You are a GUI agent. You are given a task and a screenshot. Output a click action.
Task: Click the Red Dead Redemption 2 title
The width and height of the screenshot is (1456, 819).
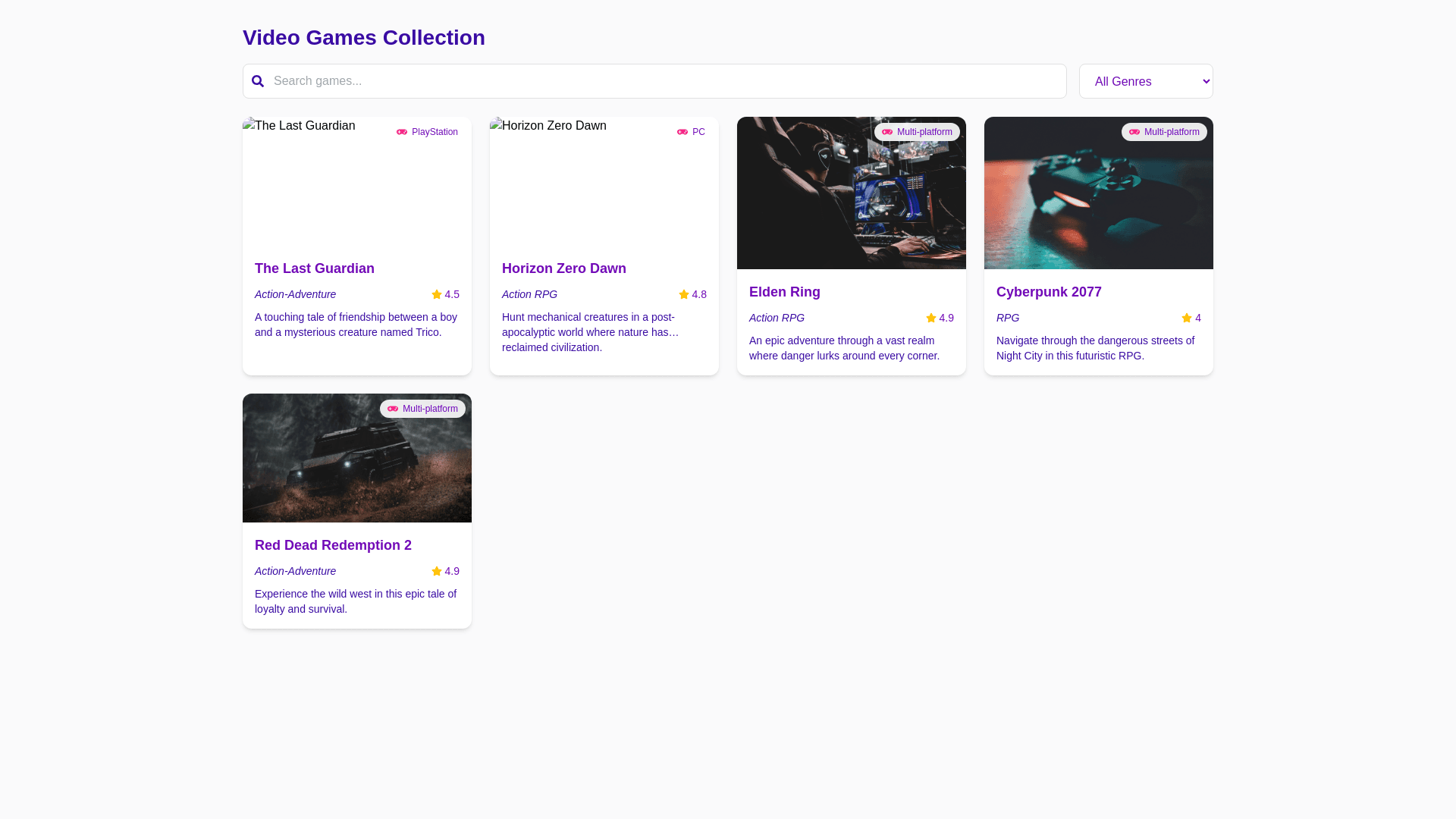[333, 545]
